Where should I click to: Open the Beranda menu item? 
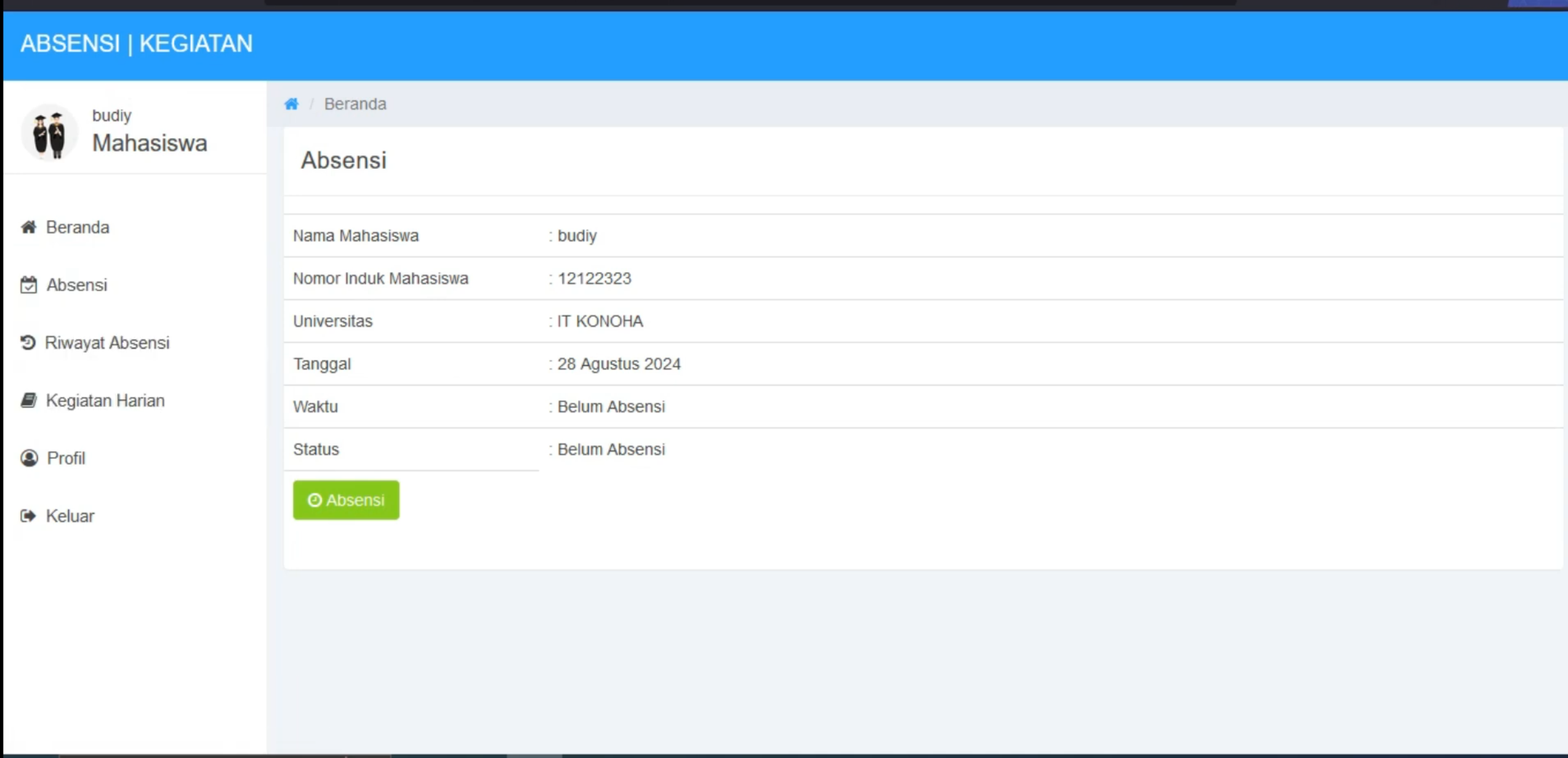pos(65,227)
